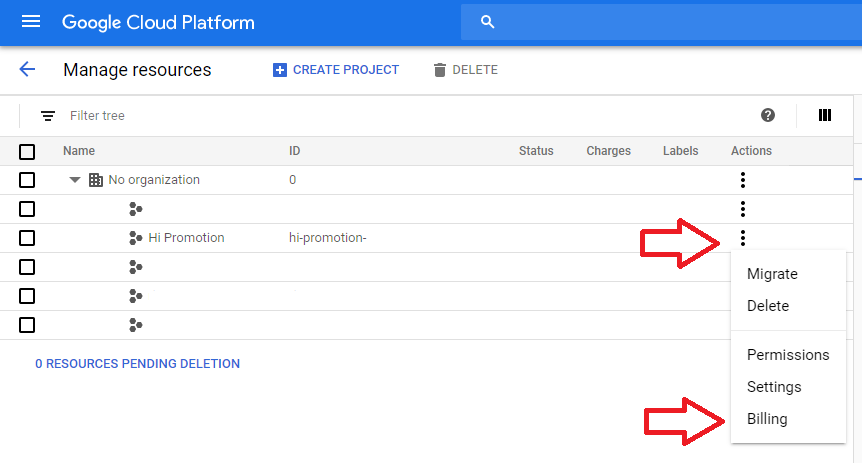Open 0 RESOURCES PENDING DELETION link
This screenshot has width=862, height=463.
pyautogui.click(x=137, y=363)
